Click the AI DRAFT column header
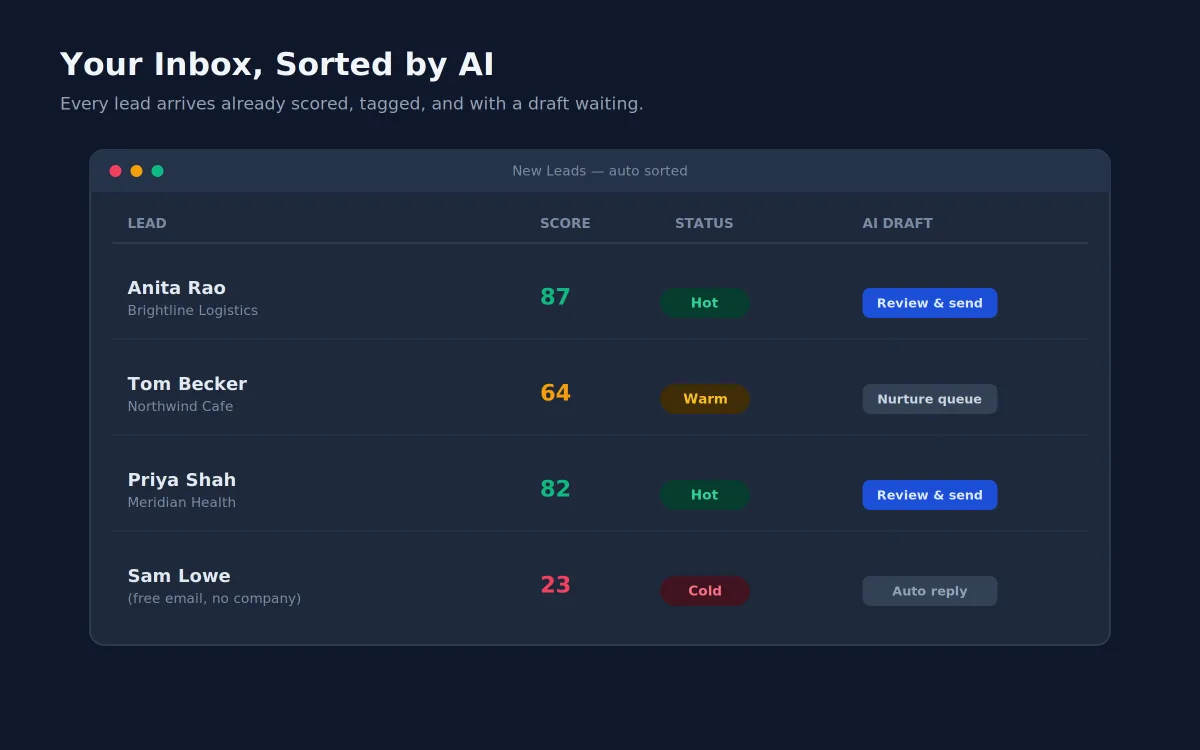The image size is (1200, 750). pos(898,223)
